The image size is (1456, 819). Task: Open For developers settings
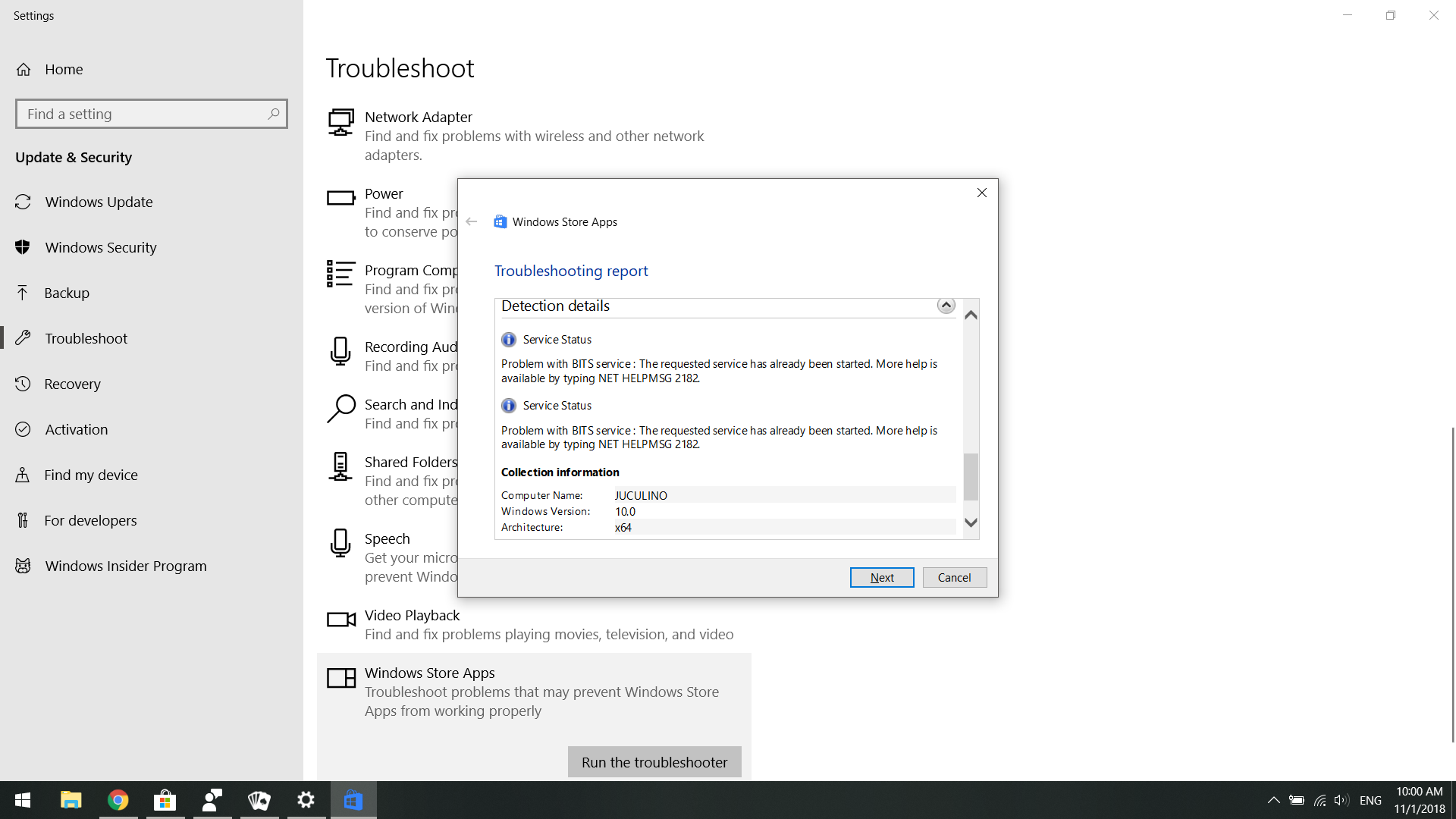coord(152,520)
